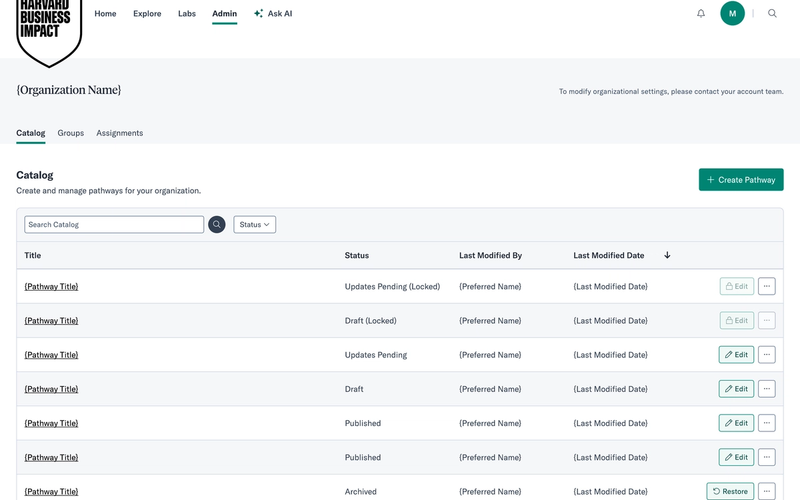800x500 pixels.
Task: Switch to the Assignments tab
Action: 119,133
